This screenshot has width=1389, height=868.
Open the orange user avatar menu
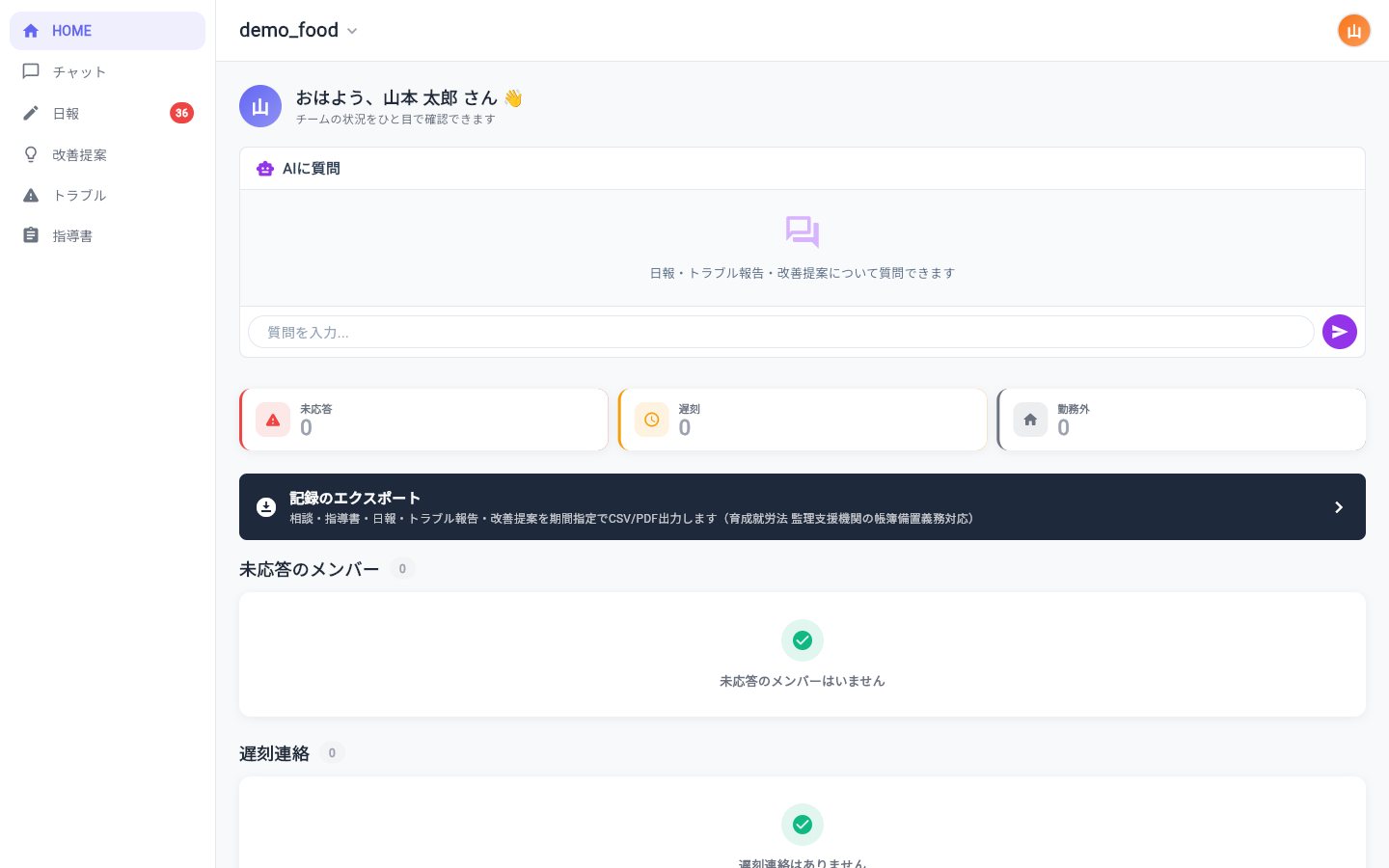pos(1354,31)
